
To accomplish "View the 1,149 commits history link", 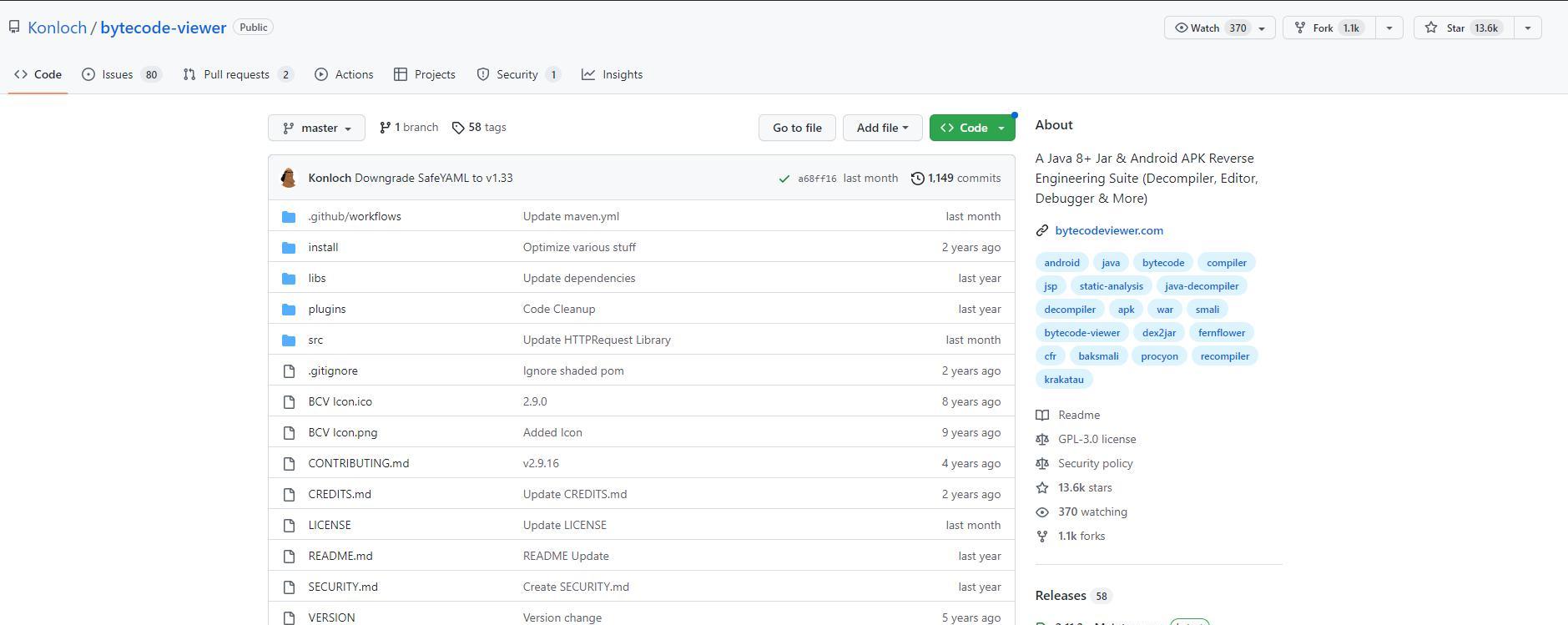I will pos(955,179).
